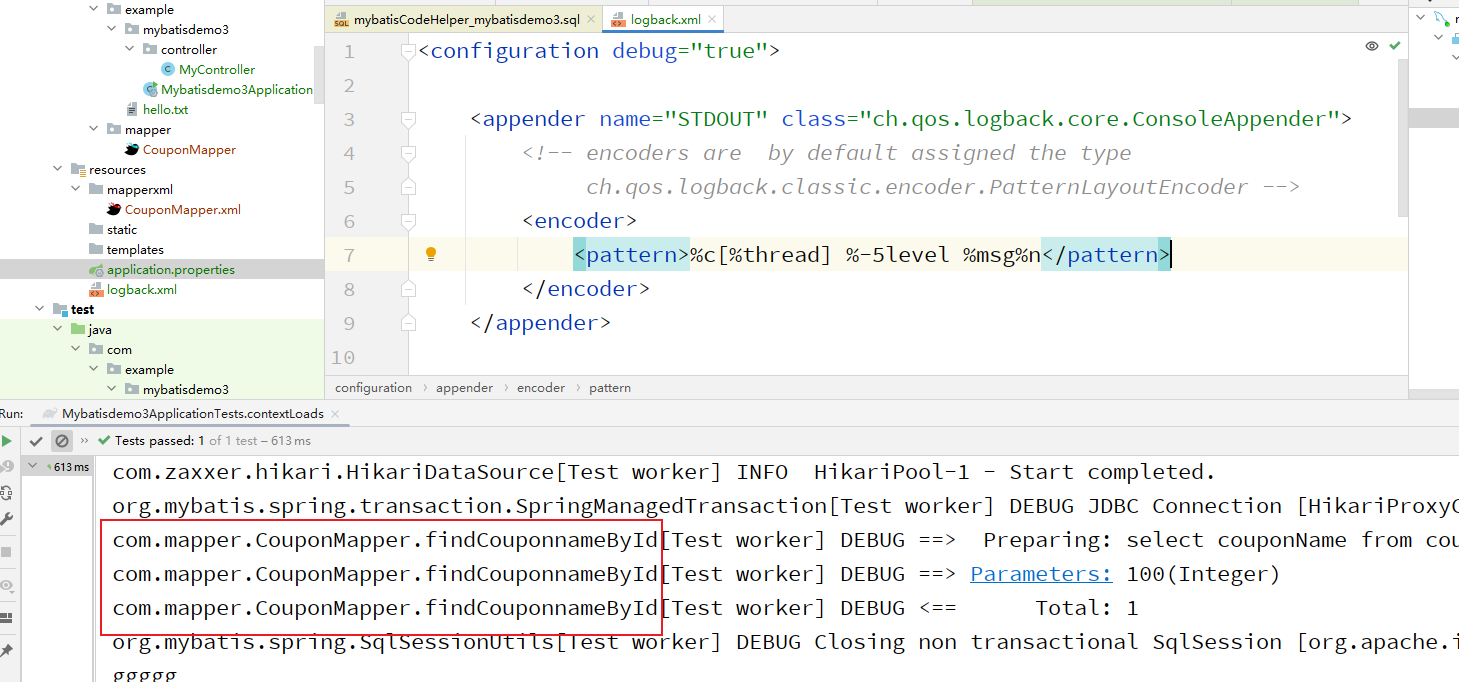Fold the encoder tag on line 6

click(407, 221)
